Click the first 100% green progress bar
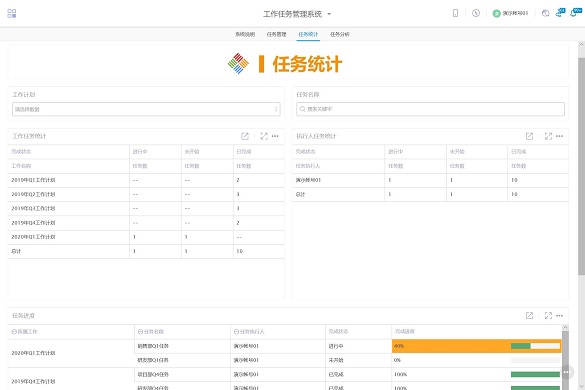Screen dimensions: 585x390 pos(535,374)
